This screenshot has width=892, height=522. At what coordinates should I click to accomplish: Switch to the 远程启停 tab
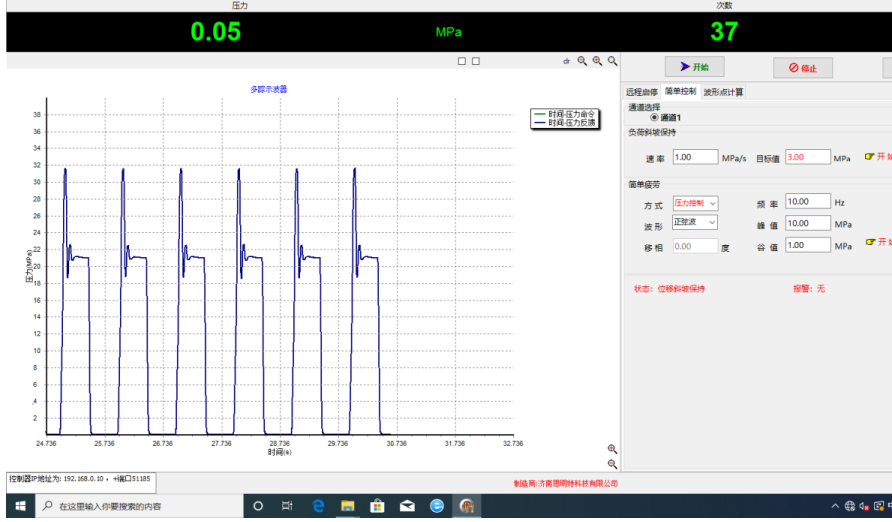[x=642, y=92]
